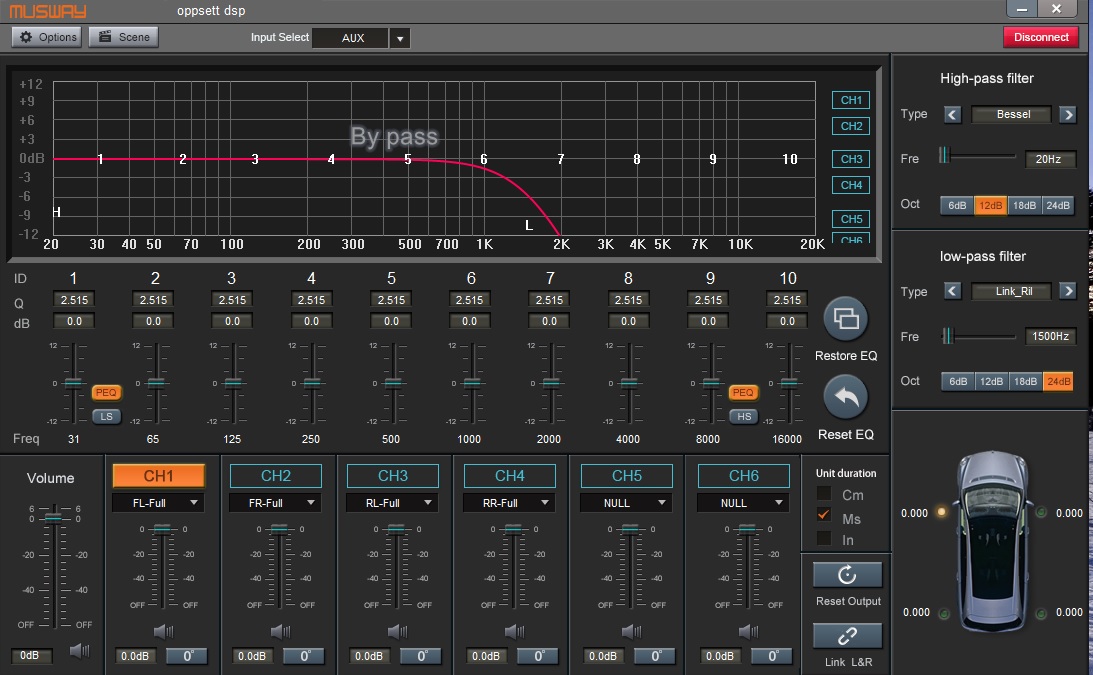1093x675 pixels.
Task: Click the Reset Output icon button
Action: [847, 575]
